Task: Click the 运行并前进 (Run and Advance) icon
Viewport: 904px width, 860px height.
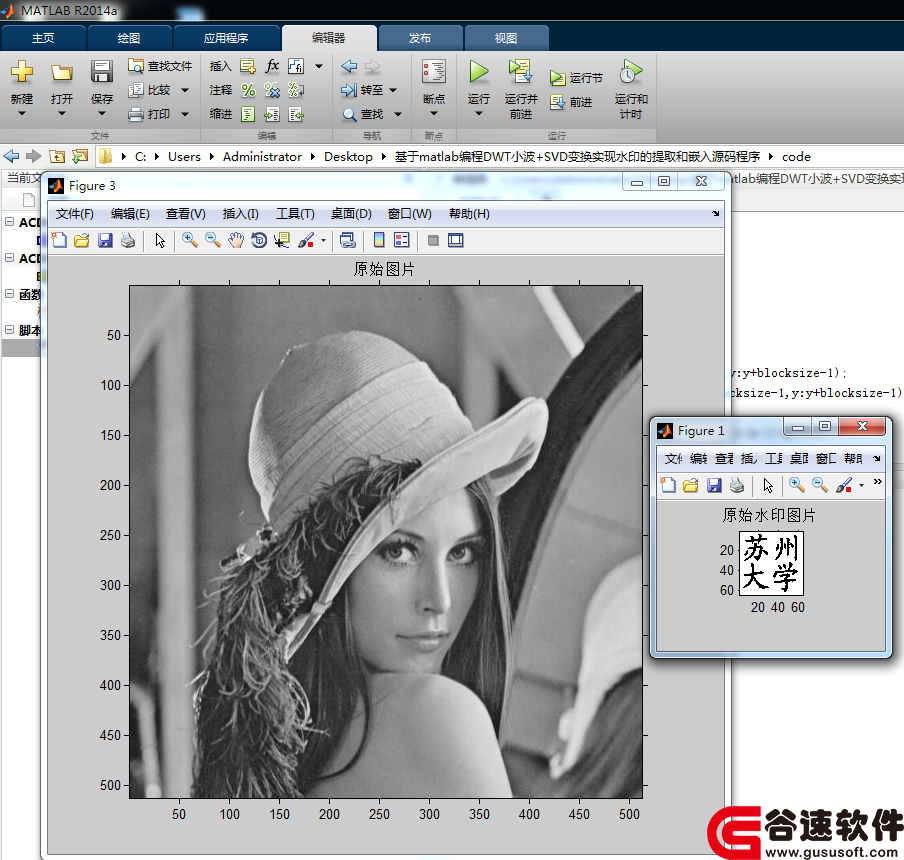Action: (x=521, y=72)
